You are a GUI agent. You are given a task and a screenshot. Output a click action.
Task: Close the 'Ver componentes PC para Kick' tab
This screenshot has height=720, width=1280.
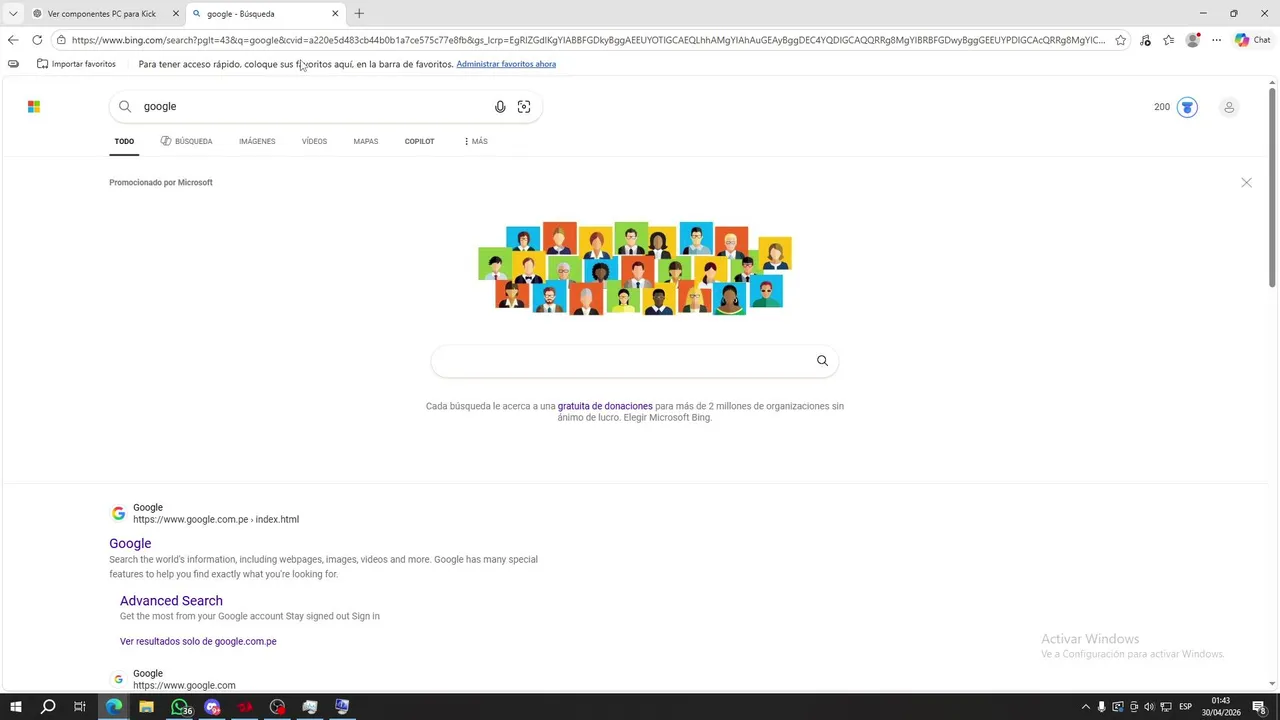[176, 14]
